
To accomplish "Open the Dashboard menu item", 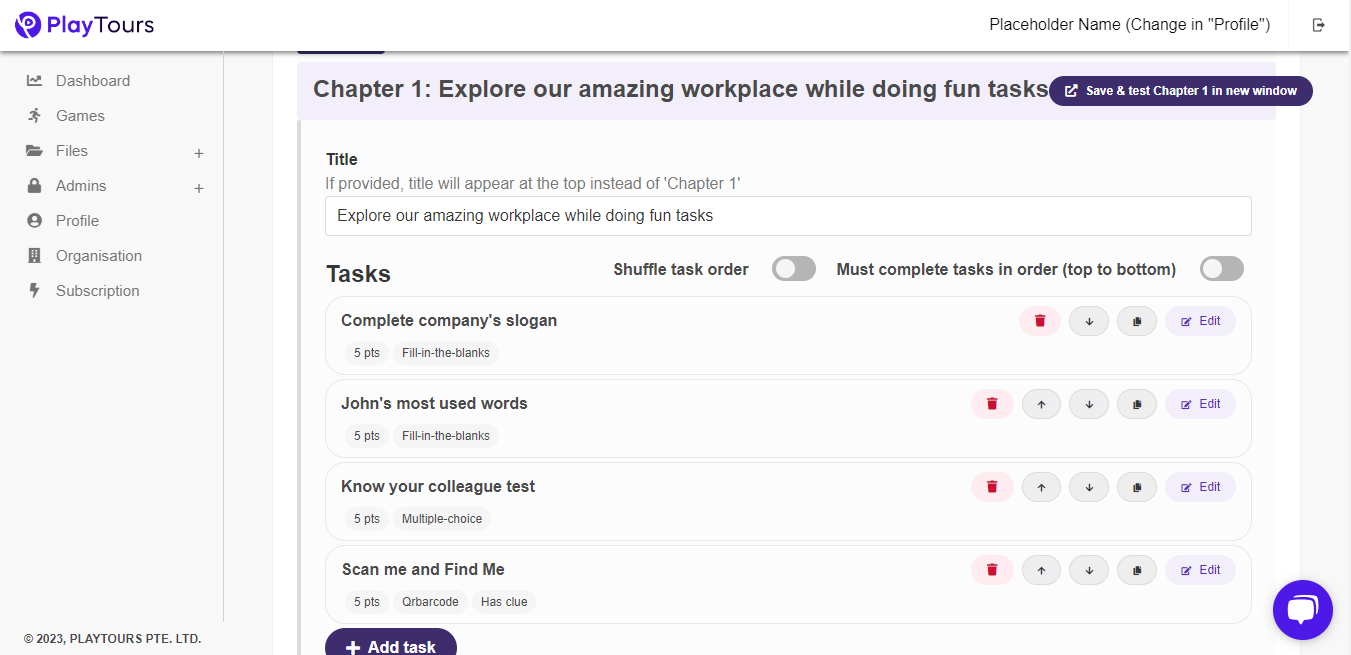I will (93, 81).
